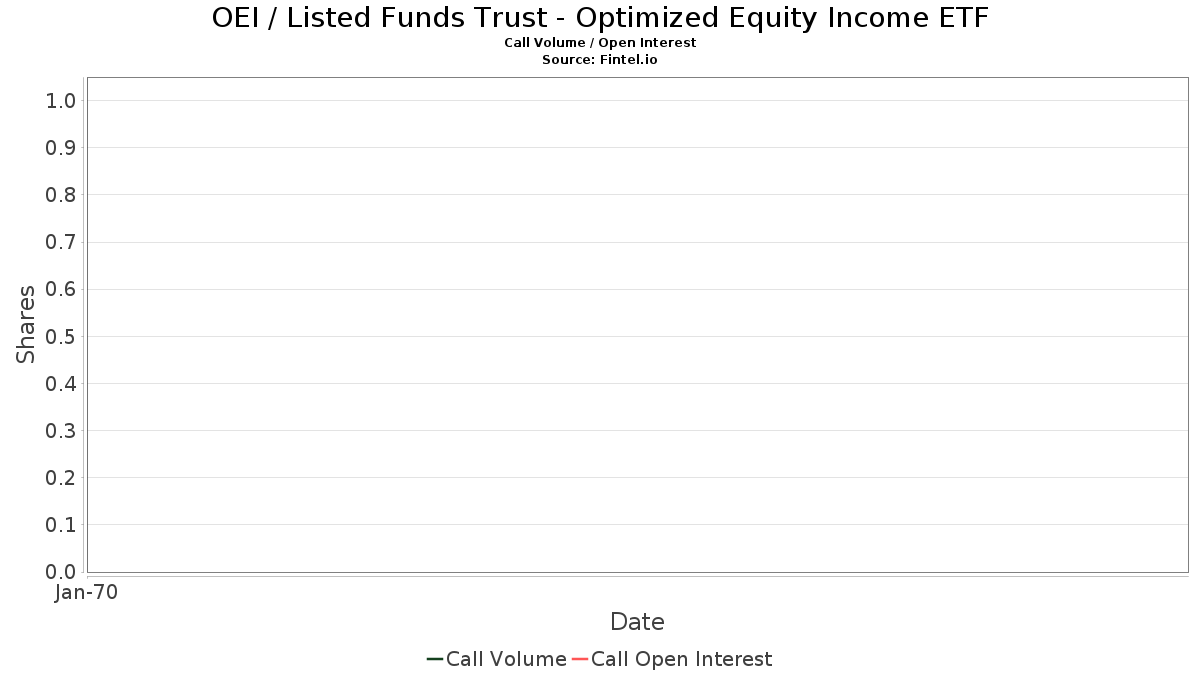Select the 0.4 y-axis tick label
The image size is (1200, 675).
(x=61, y=384)
